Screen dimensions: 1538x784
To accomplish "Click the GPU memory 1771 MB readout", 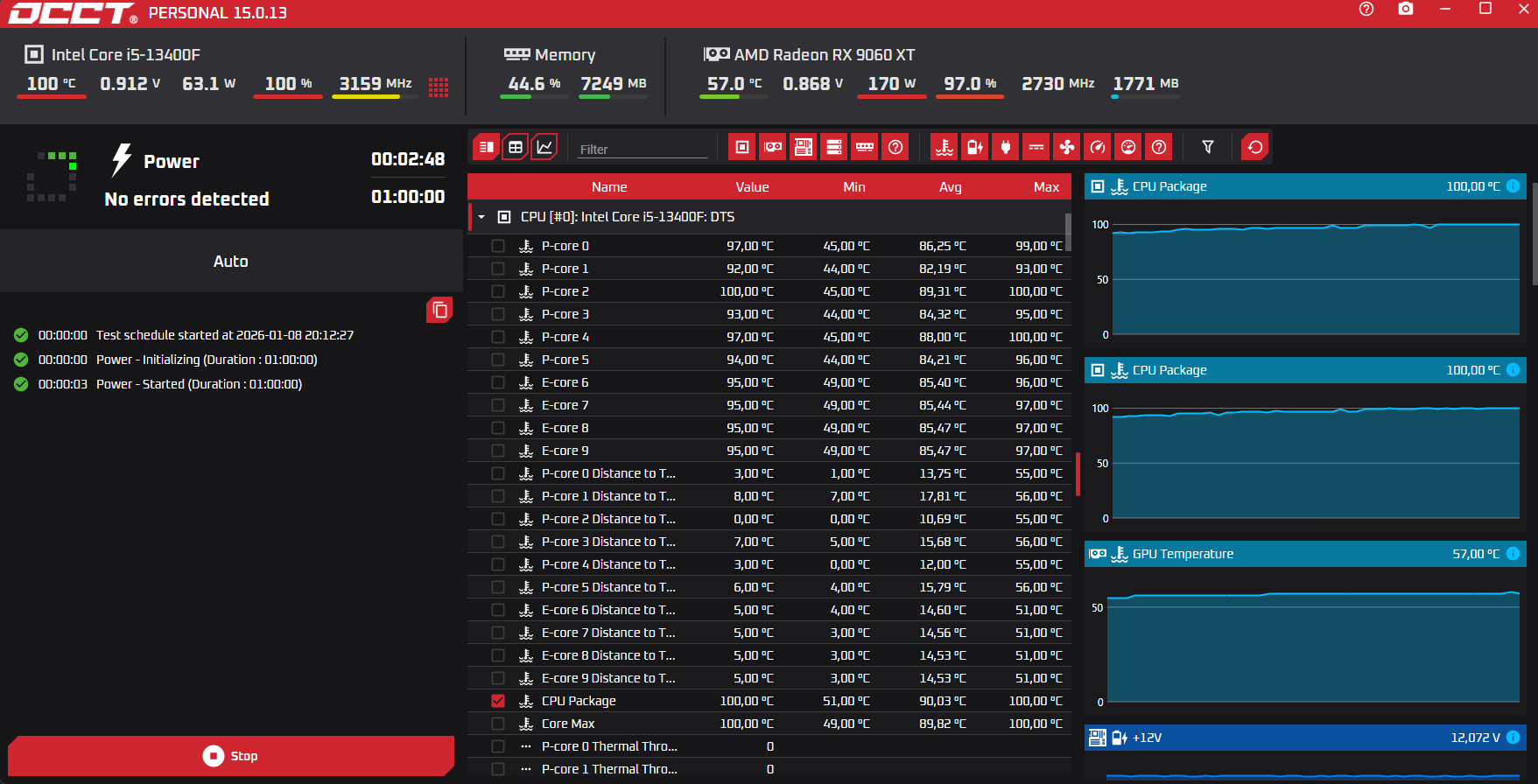I will click(x=1146, y=83).
